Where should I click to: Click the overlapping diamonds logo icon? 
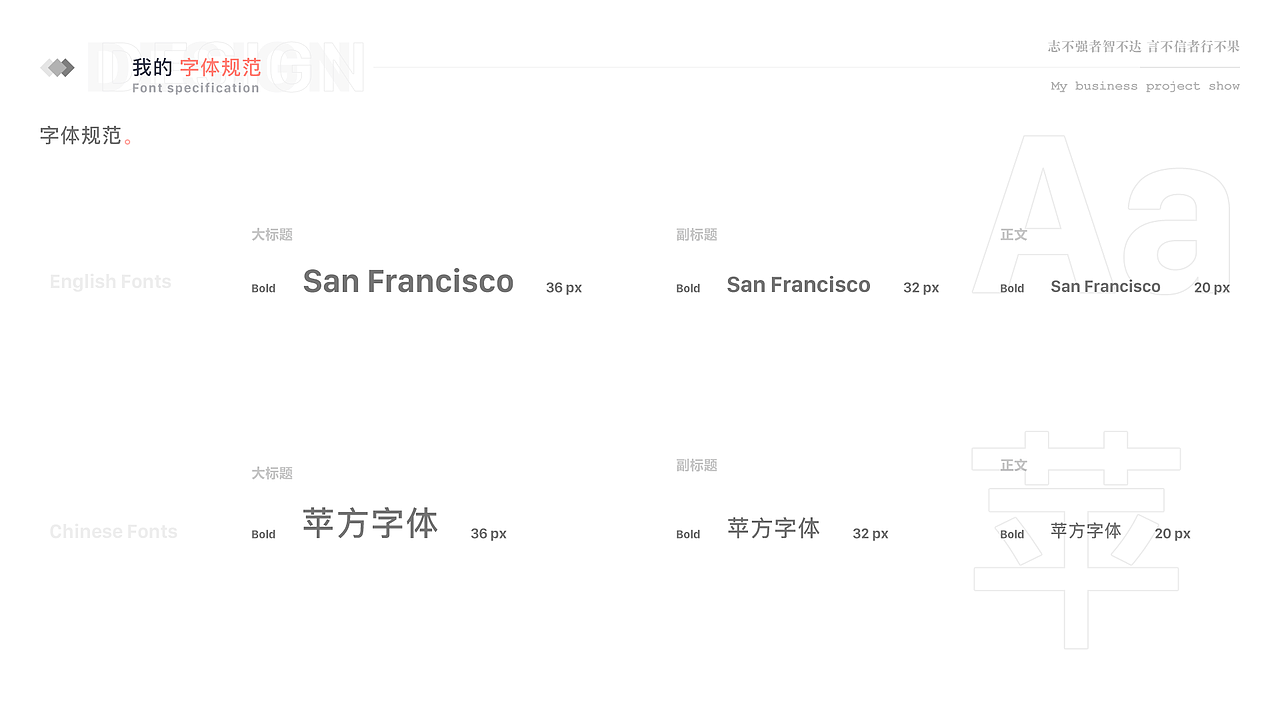[58, 67]
